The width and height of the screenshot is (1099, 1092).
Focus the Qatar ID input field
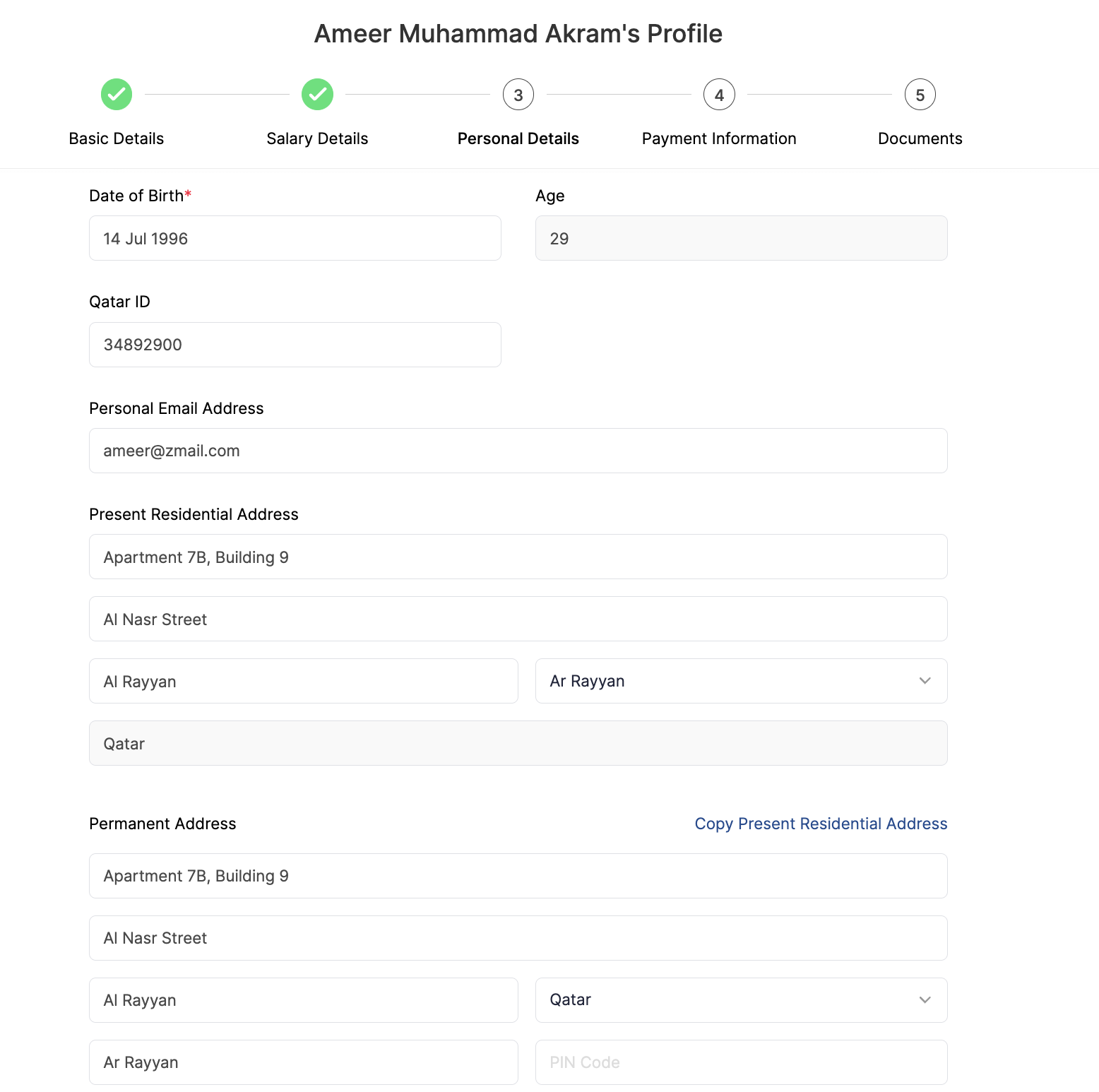(x=295, y=345)
